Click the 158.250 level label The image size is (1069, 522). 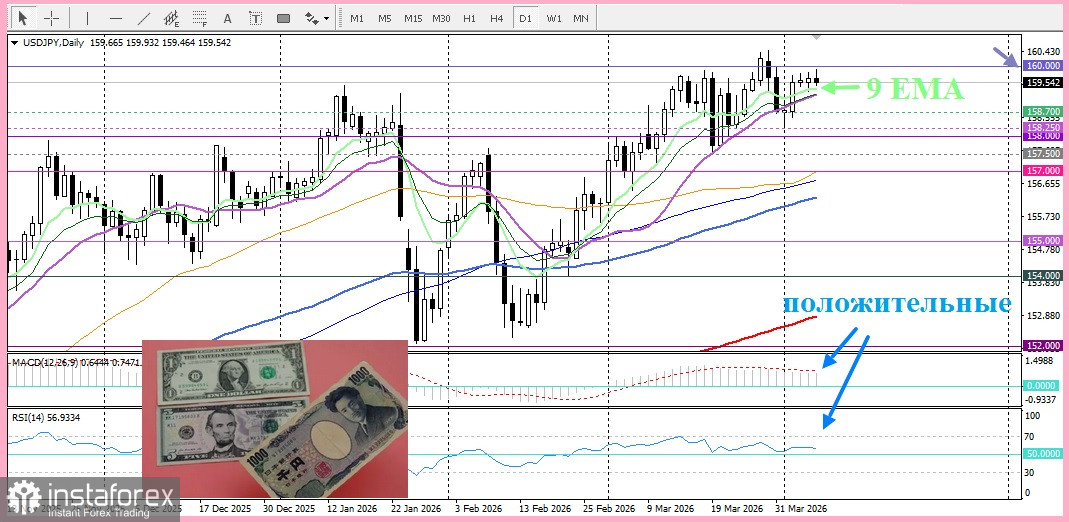click(x=1043, y=127)
